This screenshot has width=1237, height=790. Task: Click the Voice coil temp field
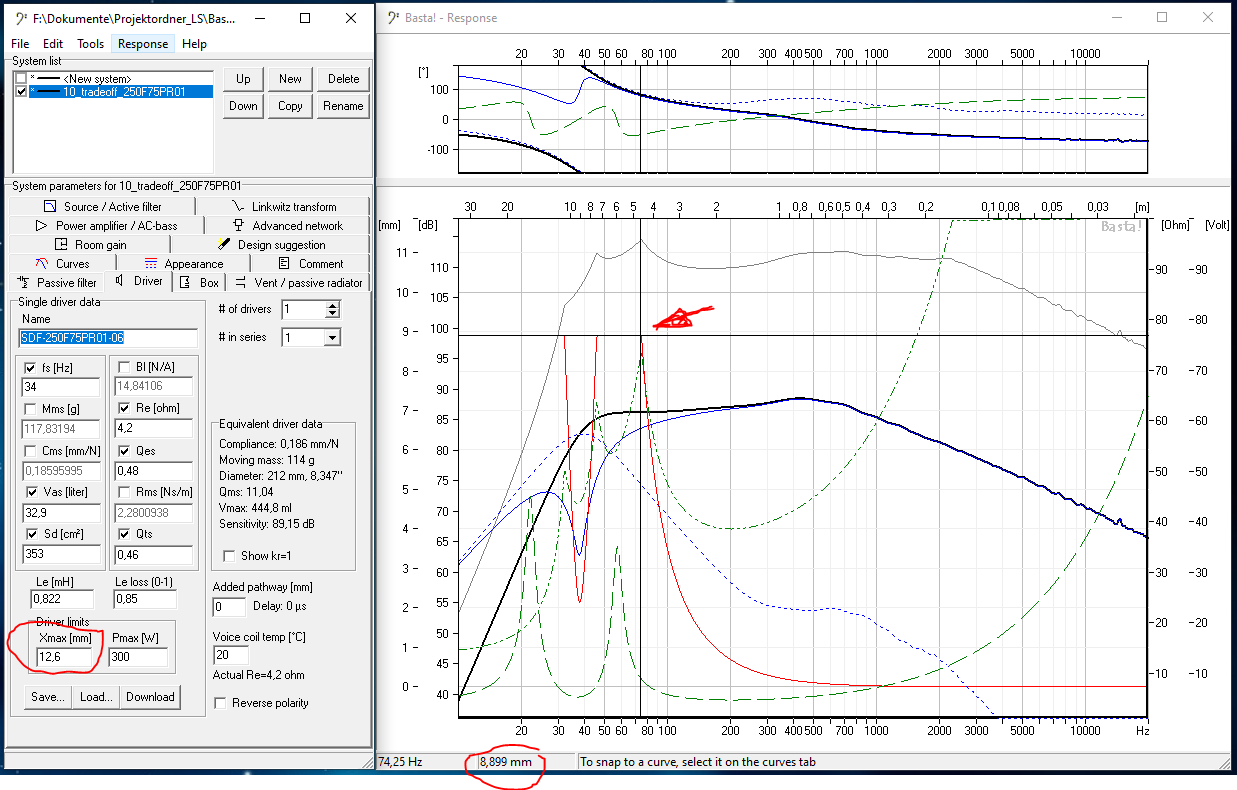click(x=229, y=655)
